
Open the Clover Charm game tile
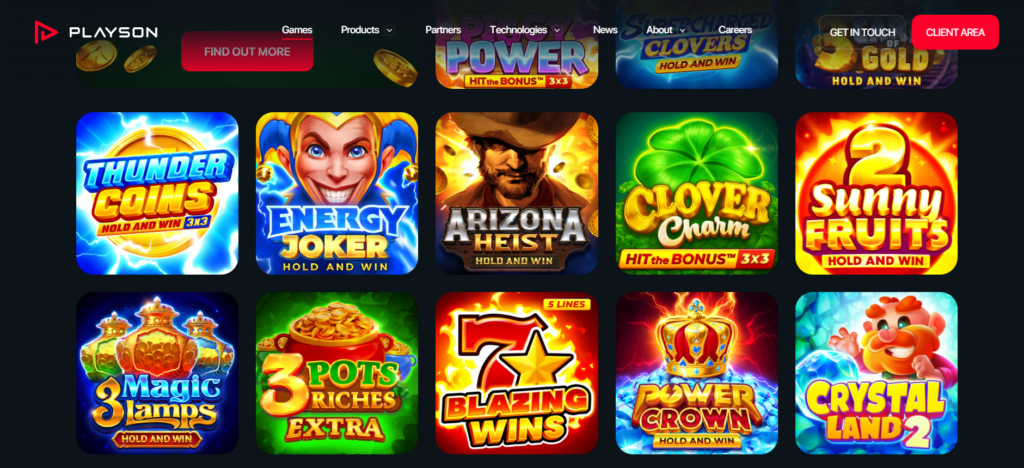pos(697,193)
